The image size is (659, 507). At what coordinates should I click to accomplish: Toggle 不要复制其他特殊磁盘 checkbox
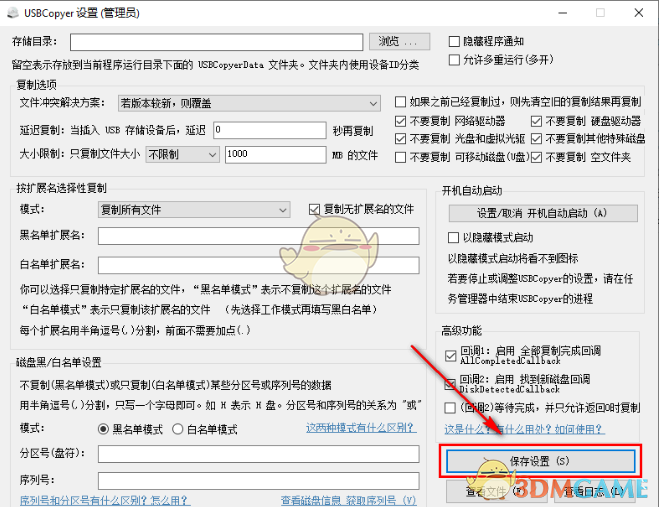536,139
